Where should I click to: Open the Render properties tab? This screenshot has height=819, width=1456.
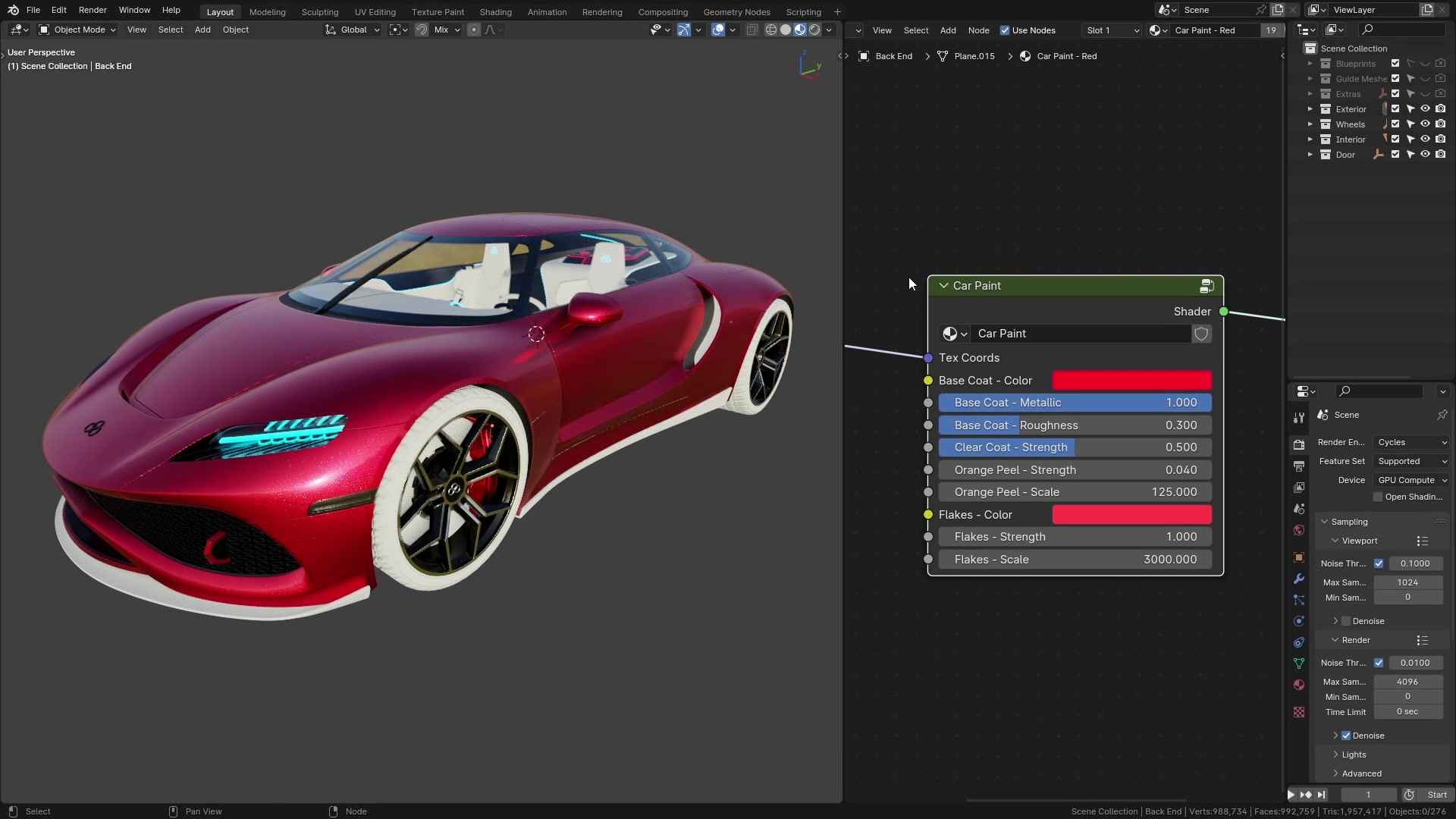click(1299, 444)
